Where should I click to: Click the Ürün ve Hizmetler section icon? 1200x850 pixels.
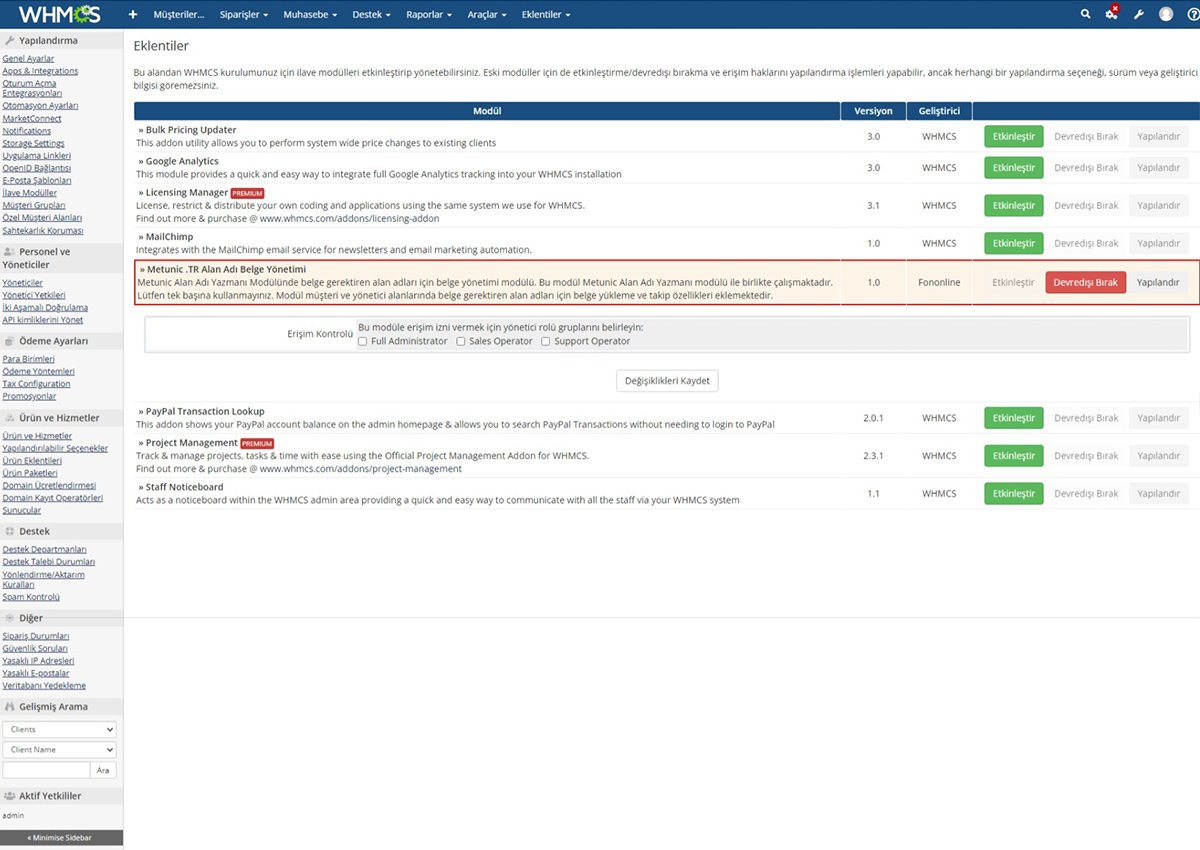[x=9, y=418]
